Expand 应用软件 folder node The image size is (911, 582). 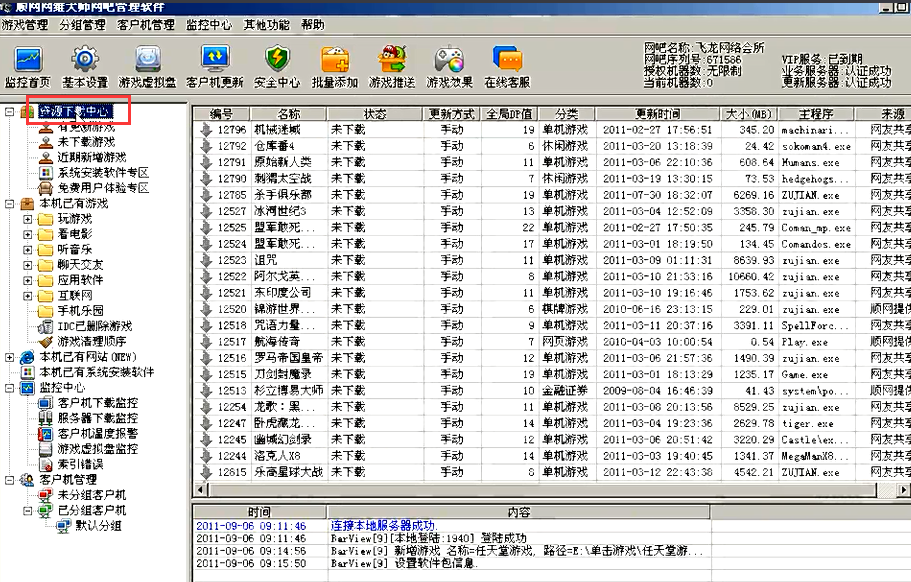27,281
